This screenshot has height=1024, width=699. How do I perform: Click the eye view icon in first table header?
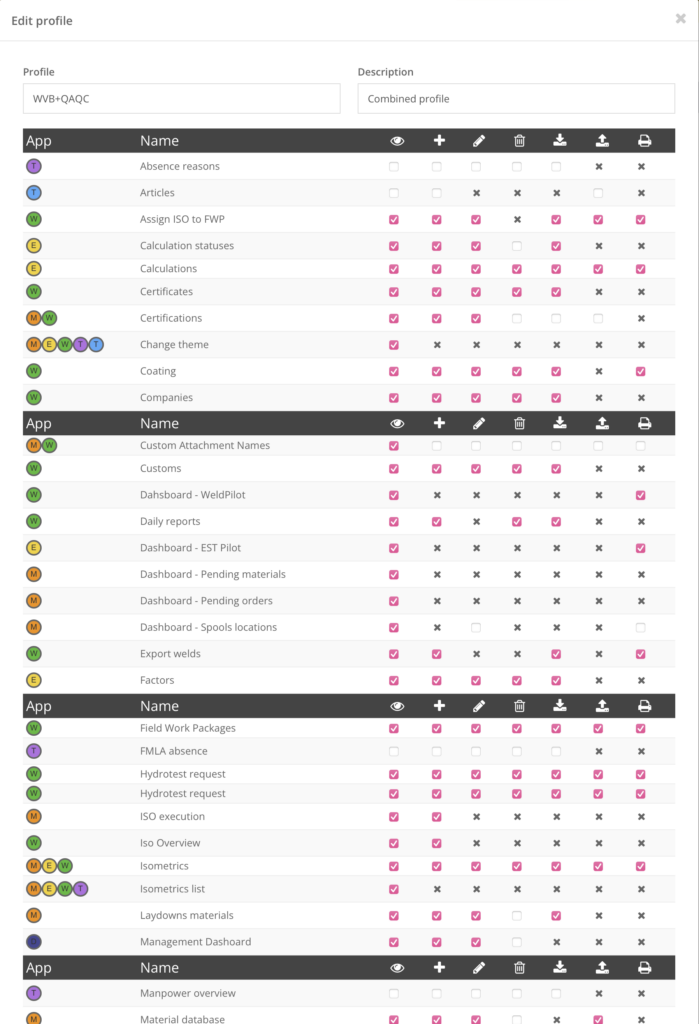coord(396,141)
